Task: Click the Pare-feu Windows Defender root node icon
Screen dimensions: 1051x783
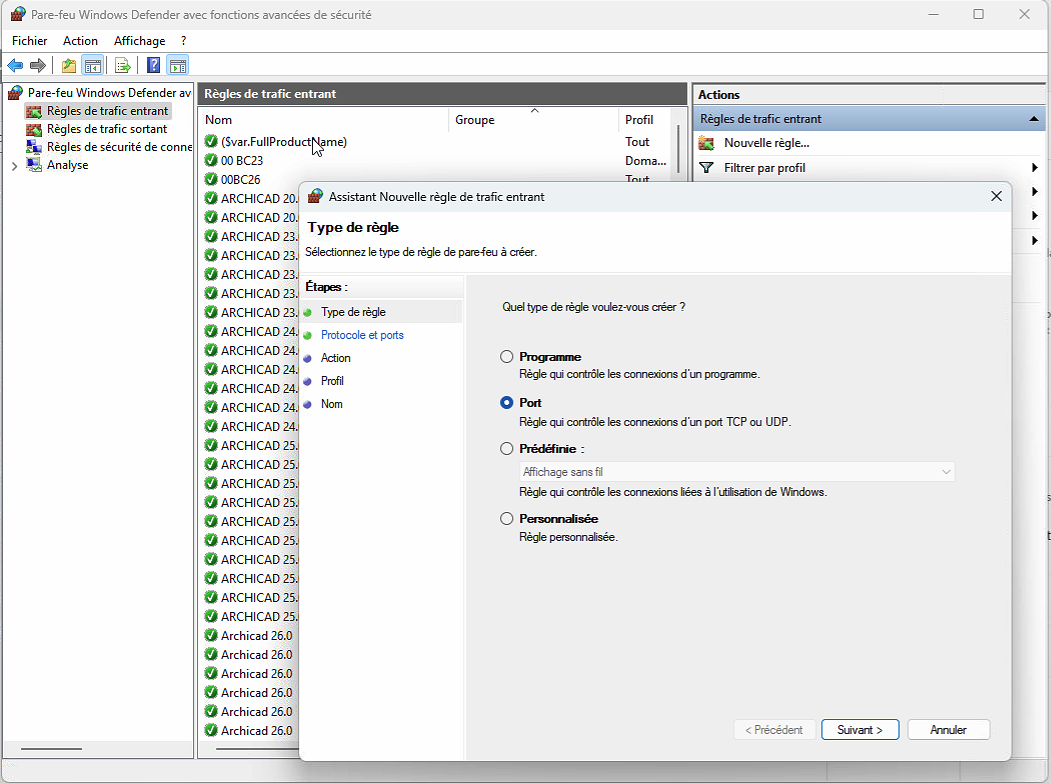Action: 15,93
